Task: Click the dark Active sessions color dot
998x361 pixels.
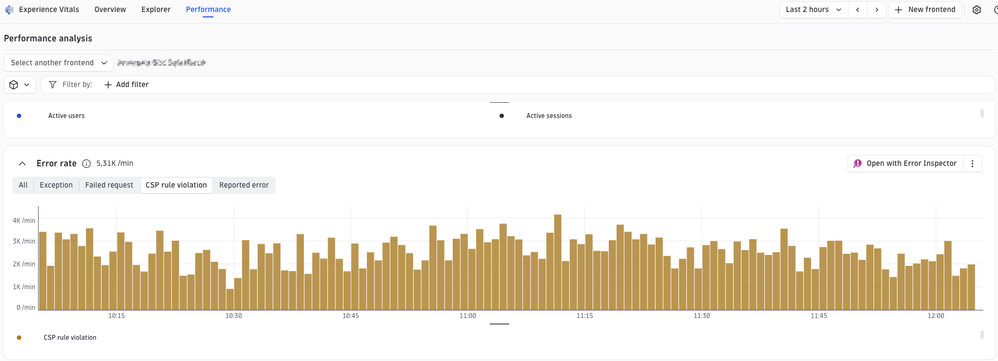Action: 502,116
